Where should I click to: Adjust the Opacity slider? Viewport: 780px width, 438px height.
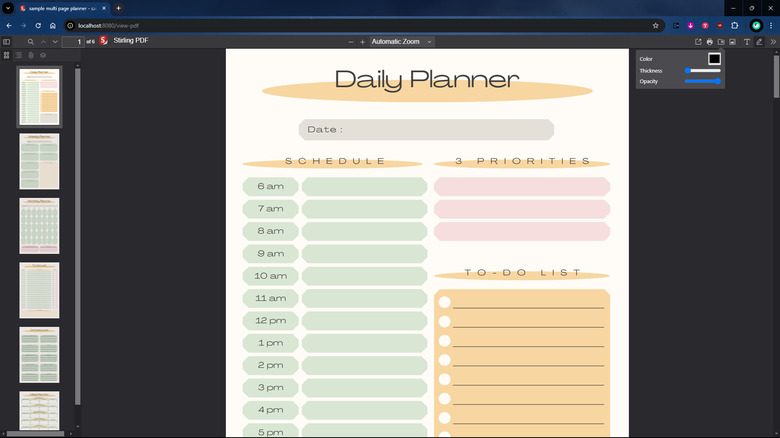pos(702,81)
